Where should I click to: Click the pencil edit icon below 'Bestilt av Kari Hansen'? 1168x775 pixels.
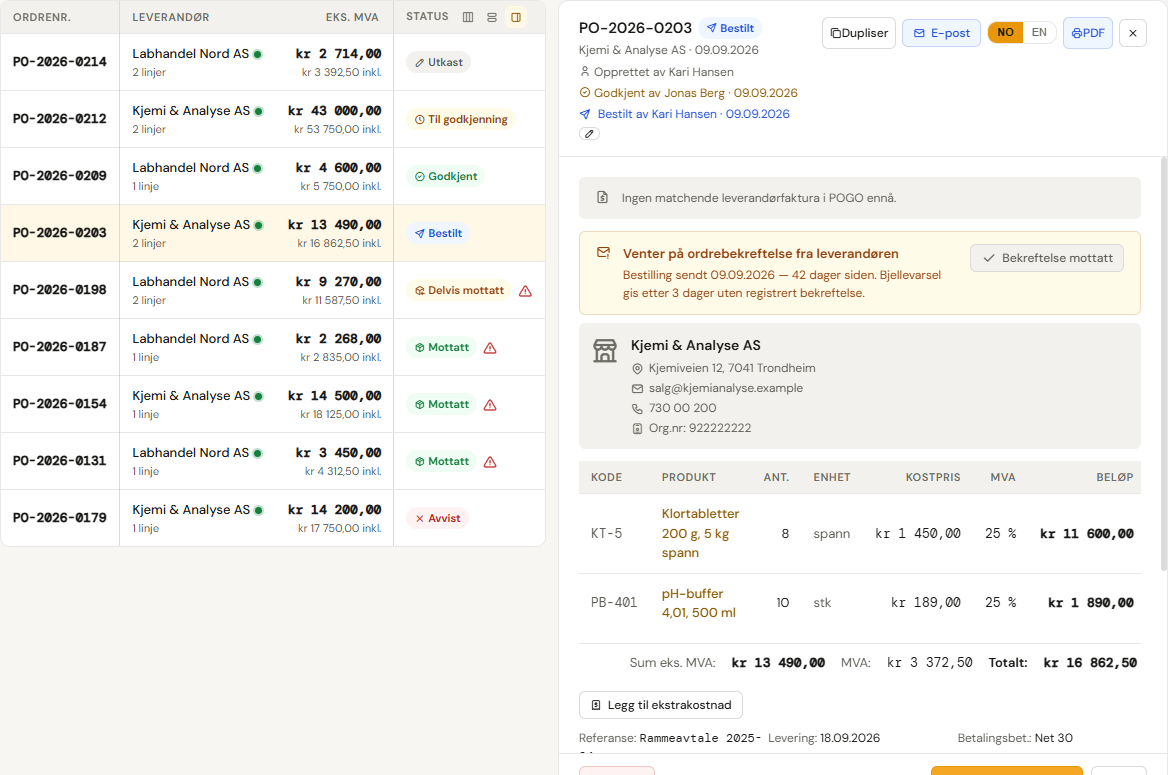tap(589, 134)
